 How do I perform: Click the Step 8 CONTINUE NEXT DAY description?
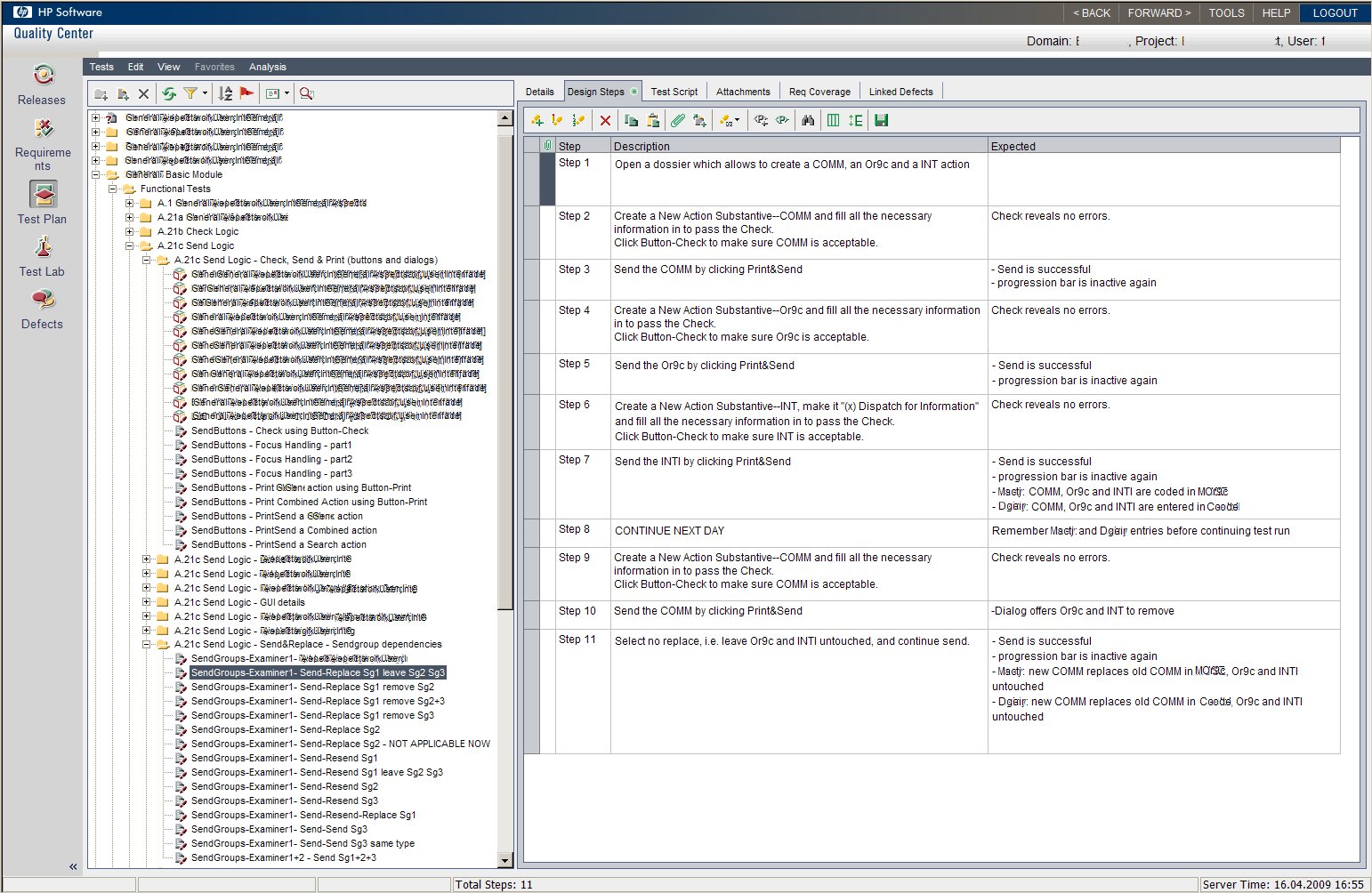click(x=669, y=531)
